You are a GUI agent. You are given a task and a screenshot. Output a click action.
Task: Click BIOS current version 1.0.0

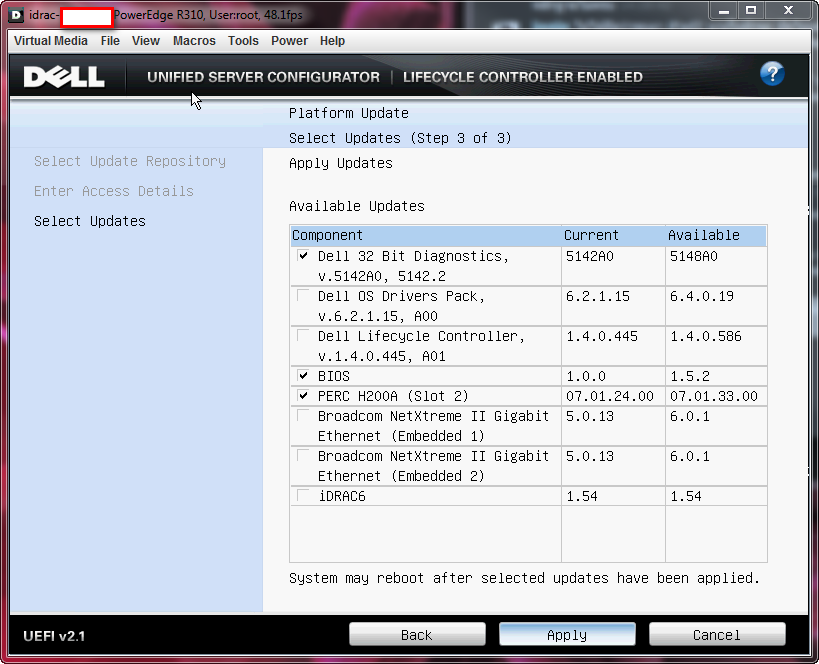click(586, 376)
